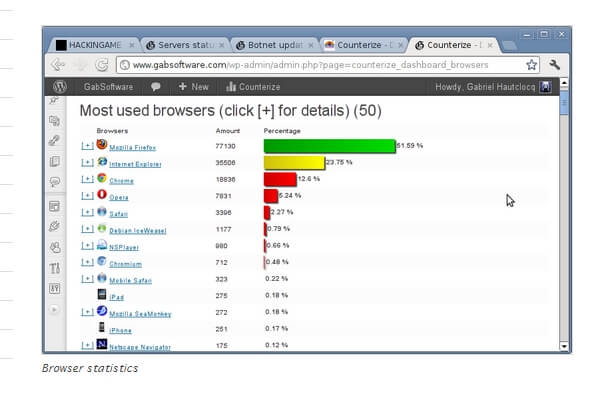
Task: Click the NSPlayer row icon
Action: tap(102, 245)
